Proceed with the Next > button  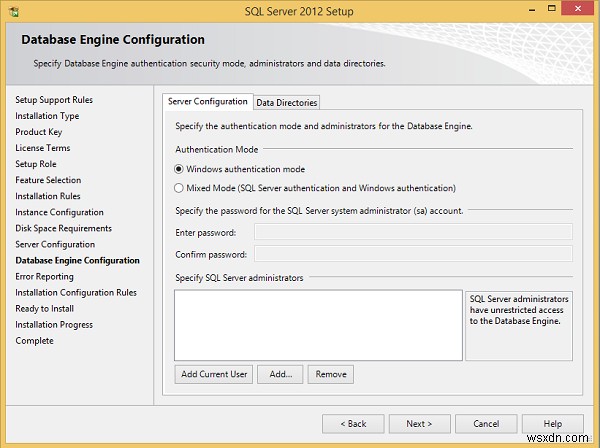419,424
